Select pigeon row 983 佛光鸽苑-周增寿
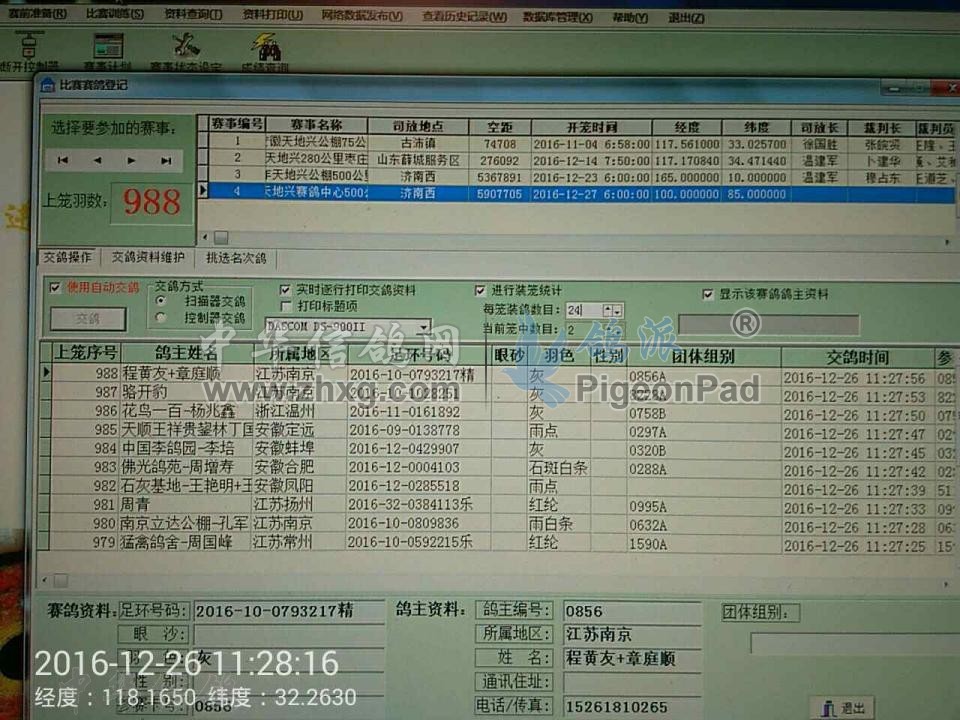The width and height of the screenshot is (960, 720). point(499,468)
